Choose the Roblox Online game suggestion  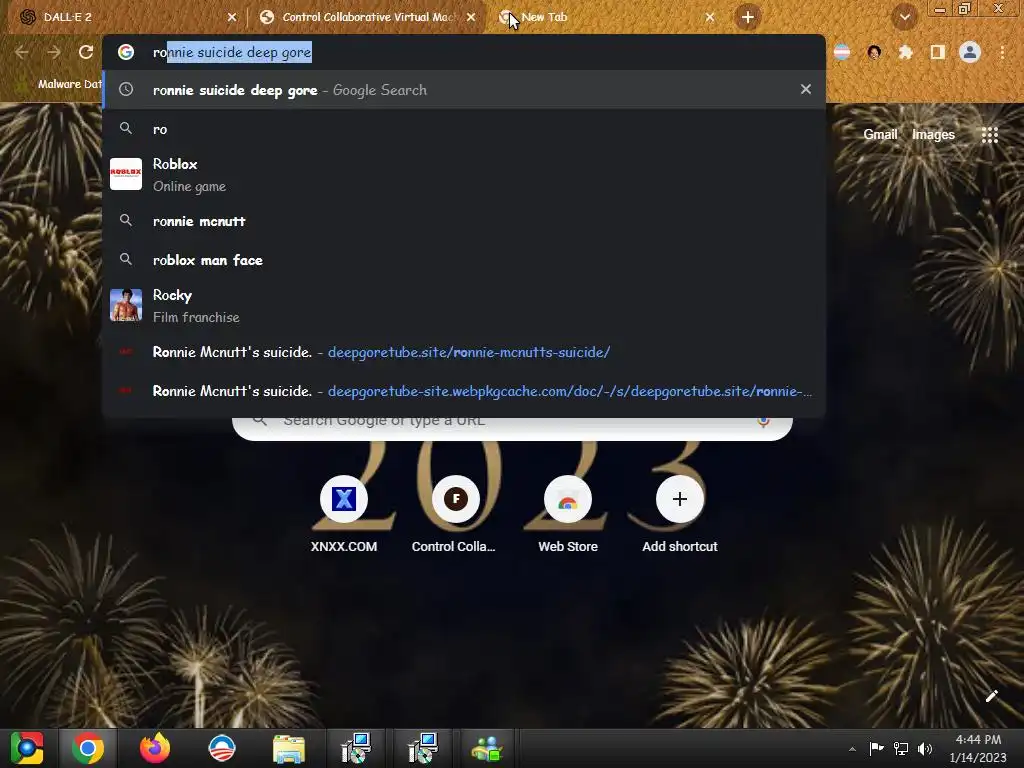click(464, 174)
